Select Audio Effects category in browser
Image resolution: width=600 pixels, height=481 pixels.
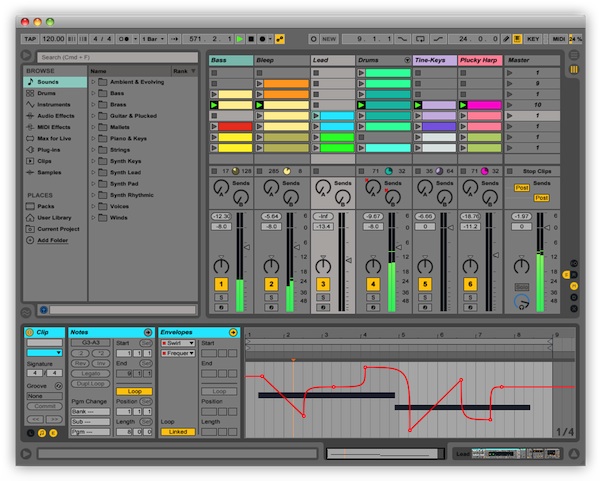[55, 116]
